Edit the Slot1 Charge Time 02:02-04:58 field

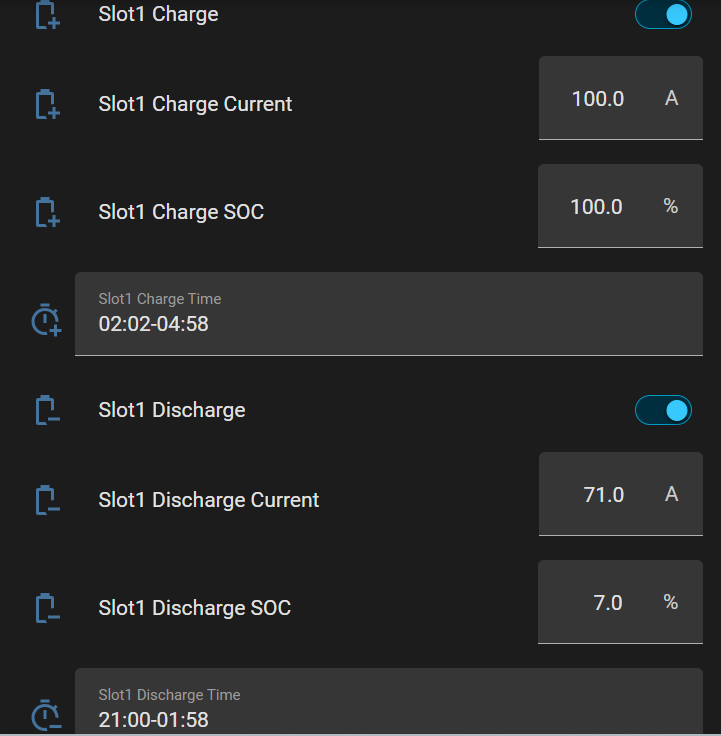pyautogui.click(x=389, y=314)
